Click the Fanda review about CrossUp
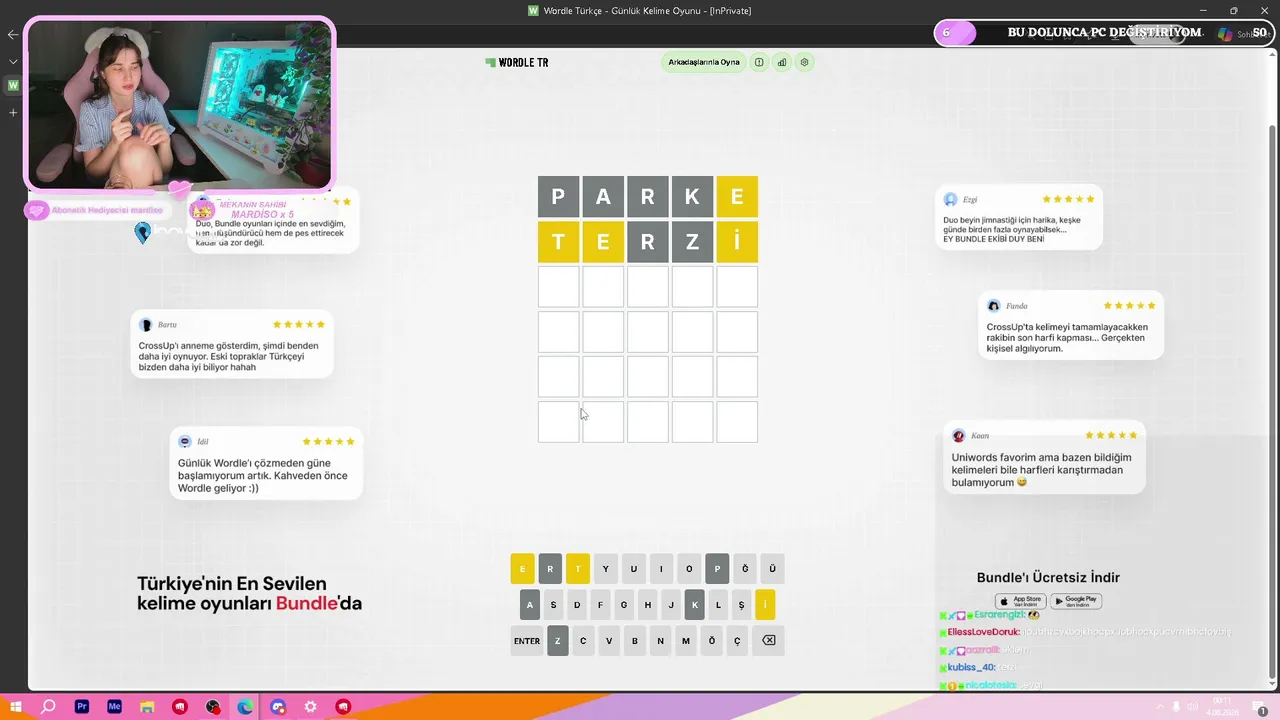Viewport: 1280px width, 720px height. pyautogui.click(x=1071, y=325)
